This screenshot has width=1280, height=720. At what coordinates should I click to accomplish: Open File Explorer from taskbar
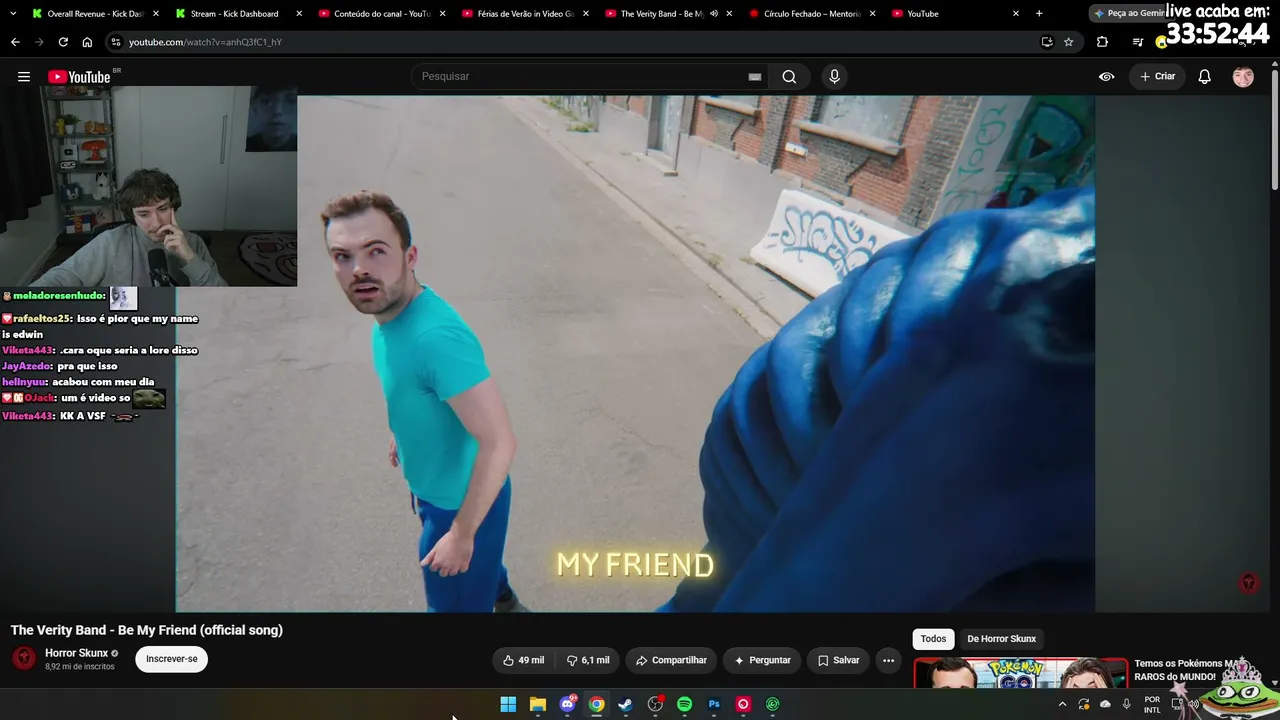click(538, 704)
